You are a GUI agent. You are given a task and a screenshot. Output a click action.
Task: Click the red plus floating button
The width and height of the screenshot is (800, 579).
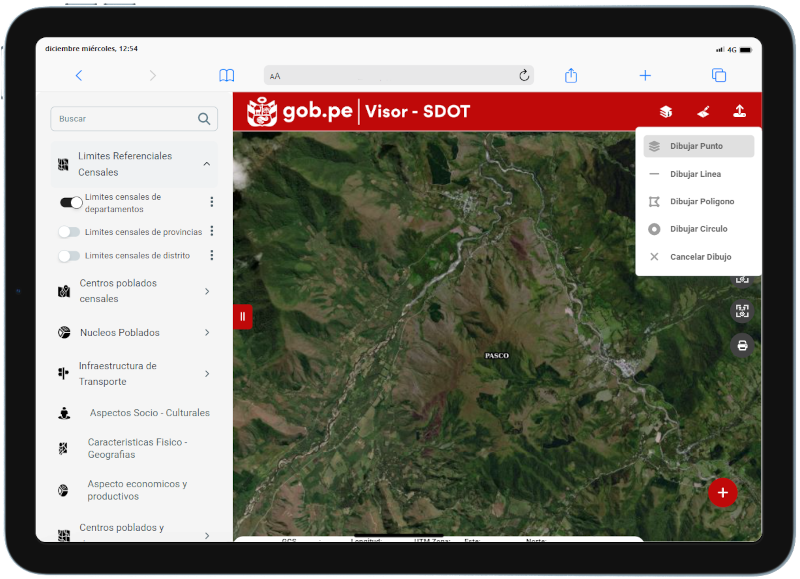point(722,492)
